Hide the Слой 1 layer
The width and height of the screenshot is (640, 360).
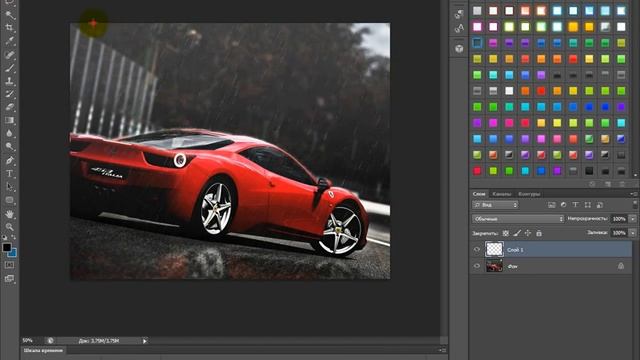coord(477,249)
